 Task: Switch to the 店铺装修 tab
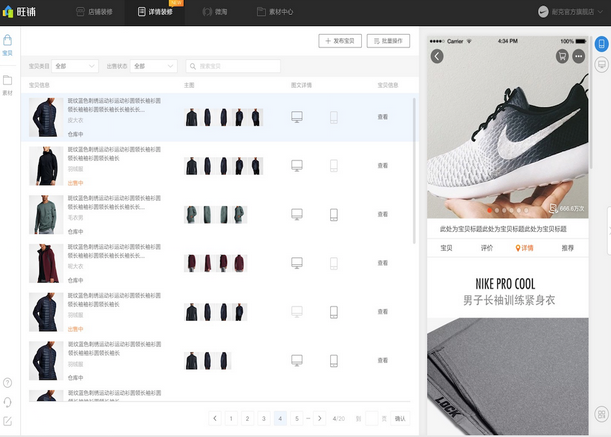pyautogui.click(x=96, y=11)
